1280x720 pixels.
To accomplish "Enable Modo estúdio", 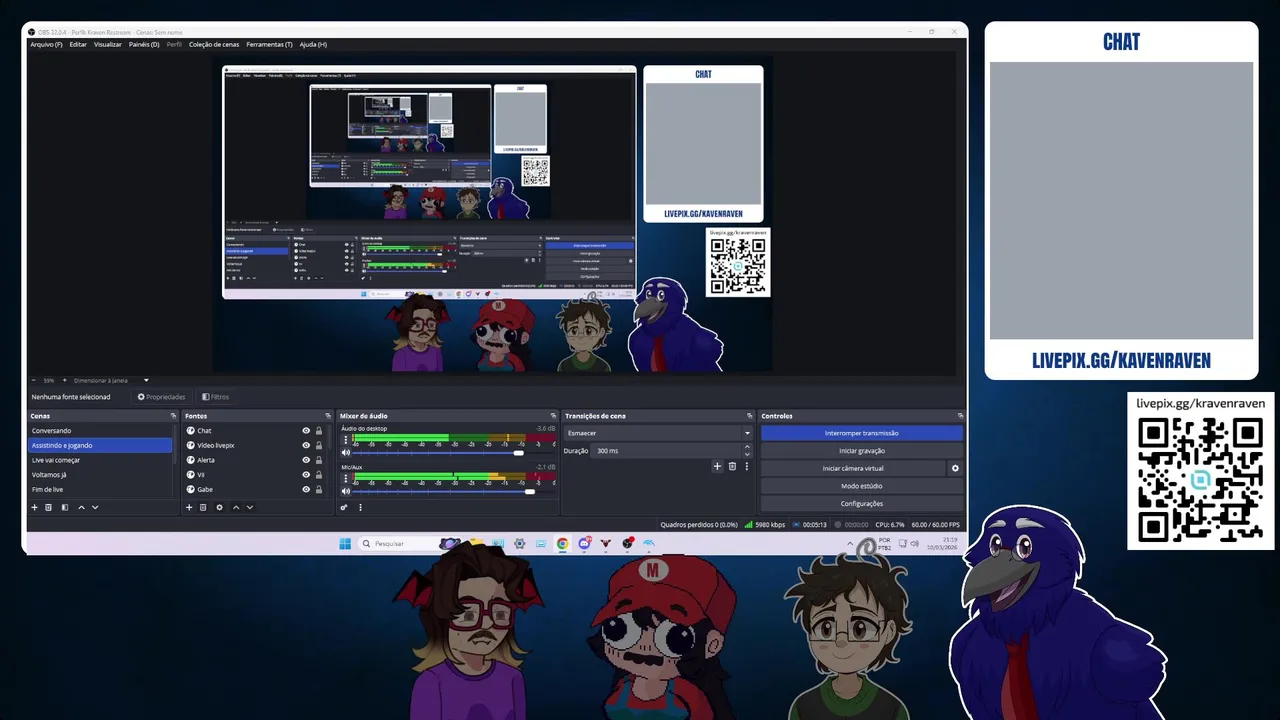I will [x=862, y=486].
